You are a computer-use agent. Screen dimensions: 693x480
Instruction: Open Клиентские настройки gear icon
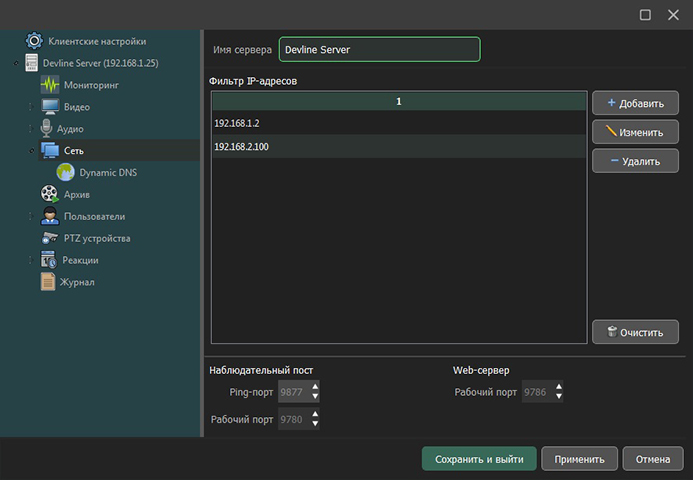pos(33,41)
